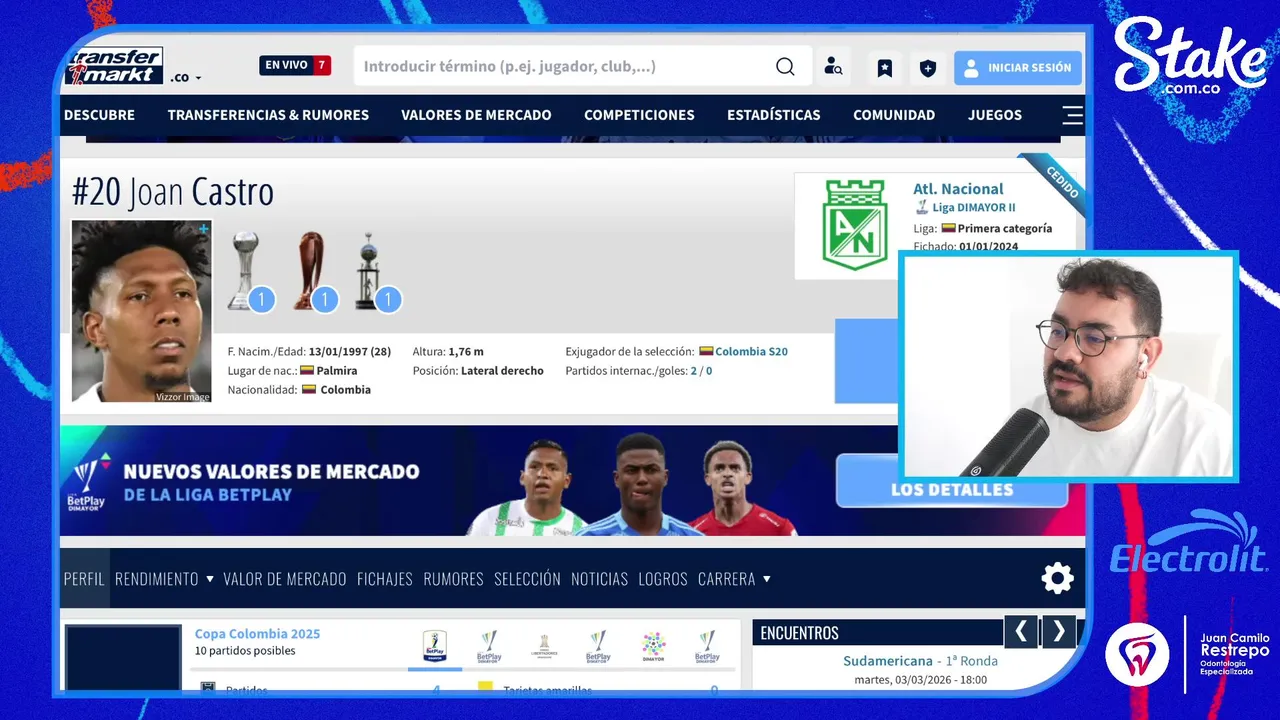Click the 'Primera categoría' league level text
Image resolution: width=1280 pixels, height=720 pixels.
point(1005,229)
